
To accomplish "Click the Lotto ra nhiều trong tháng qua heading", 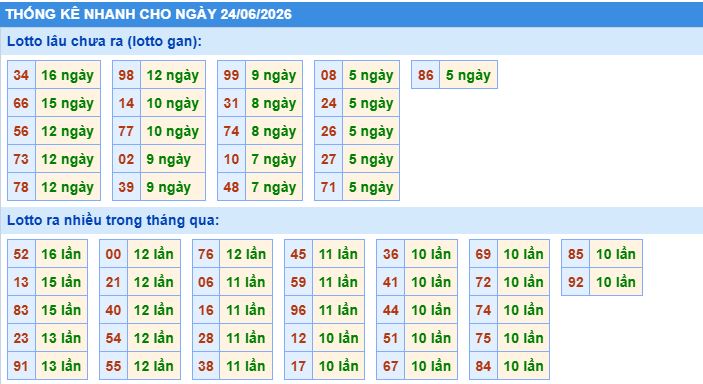I will [113, 220].
